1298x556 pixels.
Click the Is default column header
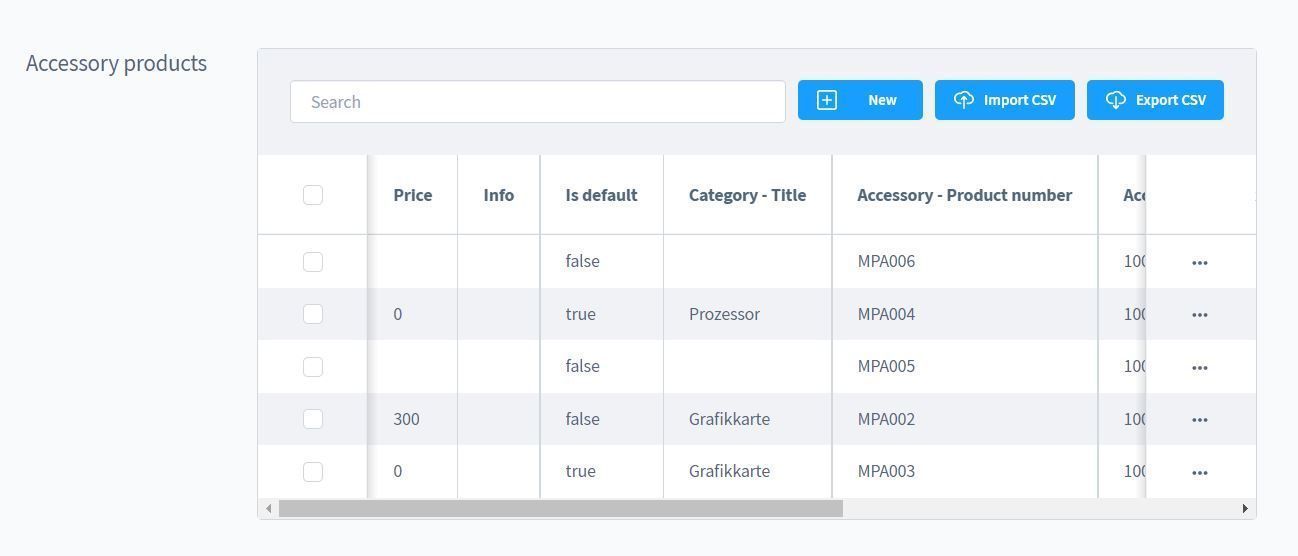pos(600,195)
